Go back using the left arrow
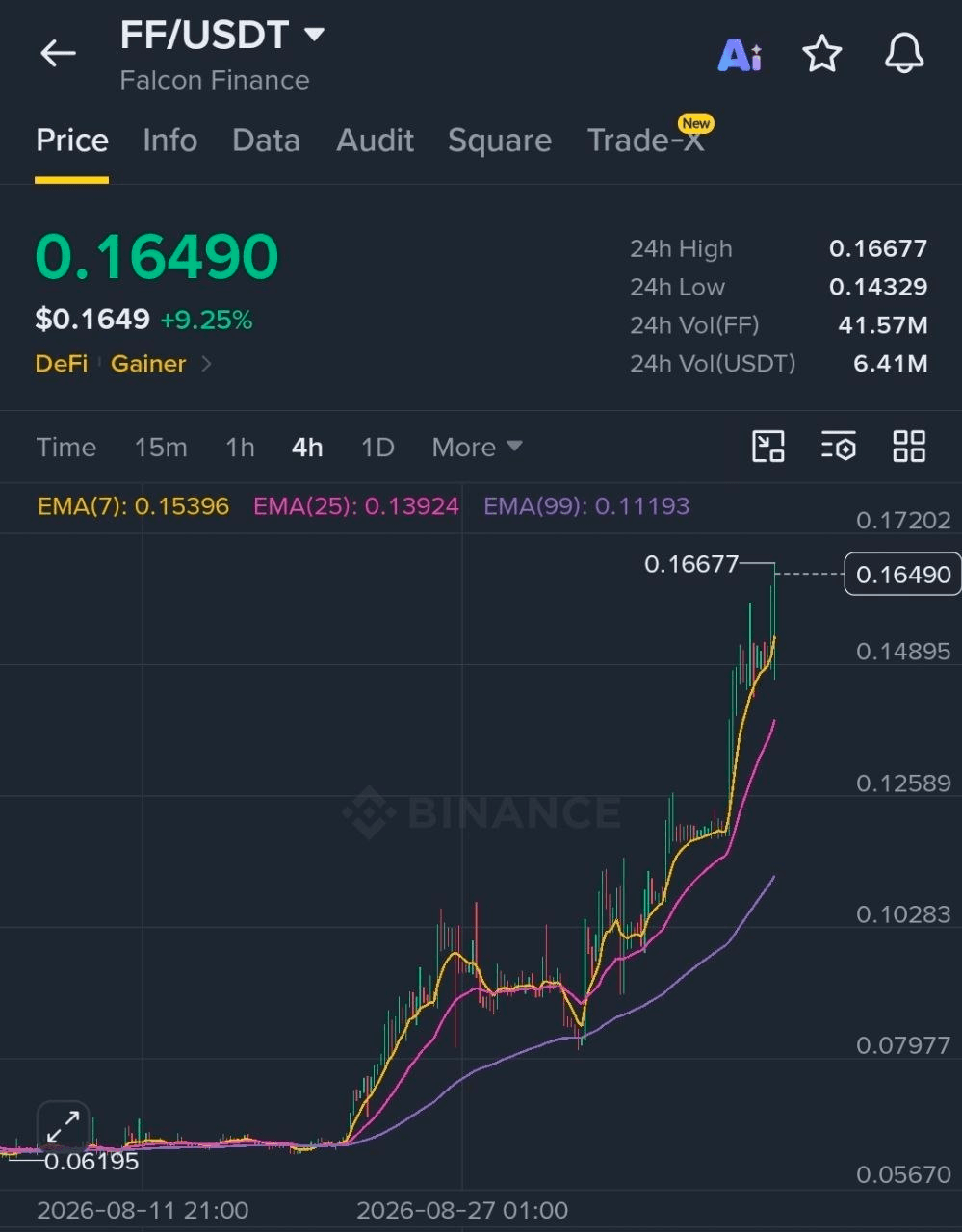 click(58, 53)
